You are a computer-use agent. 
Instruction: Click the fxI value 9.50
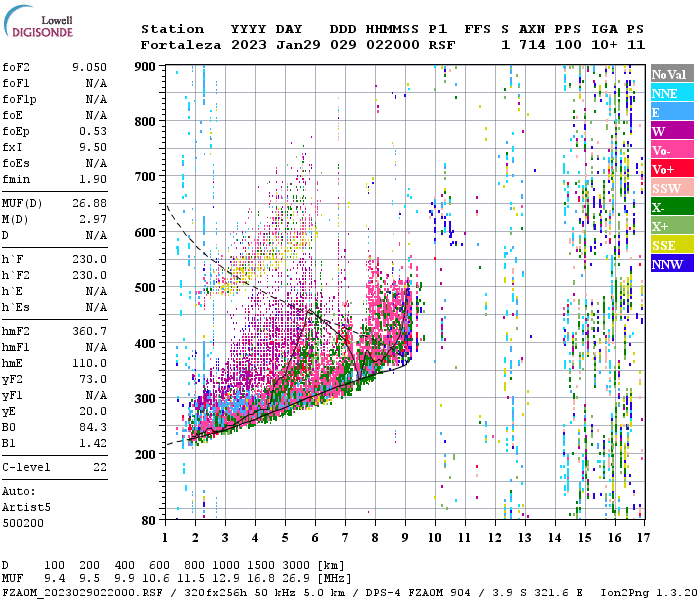pyautogui.click(x=93, y=147)
